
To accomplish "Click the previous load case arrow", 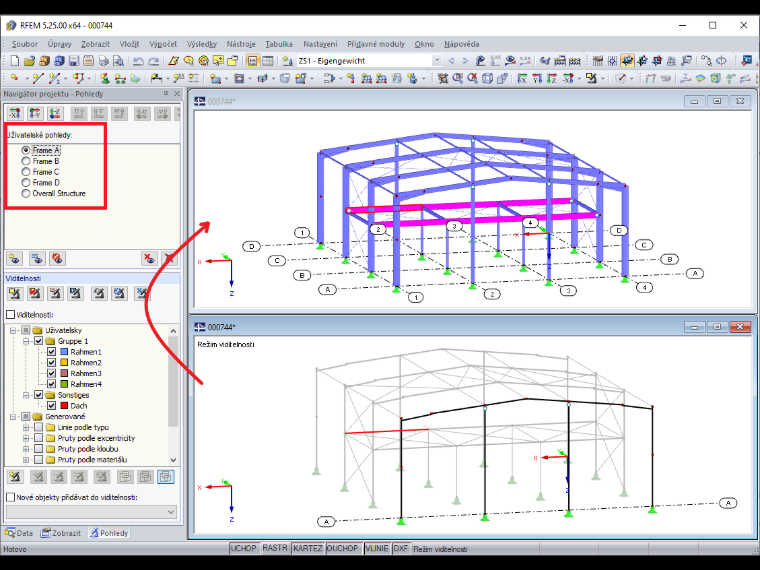I will pyautogui.click(x=451, y=61).
